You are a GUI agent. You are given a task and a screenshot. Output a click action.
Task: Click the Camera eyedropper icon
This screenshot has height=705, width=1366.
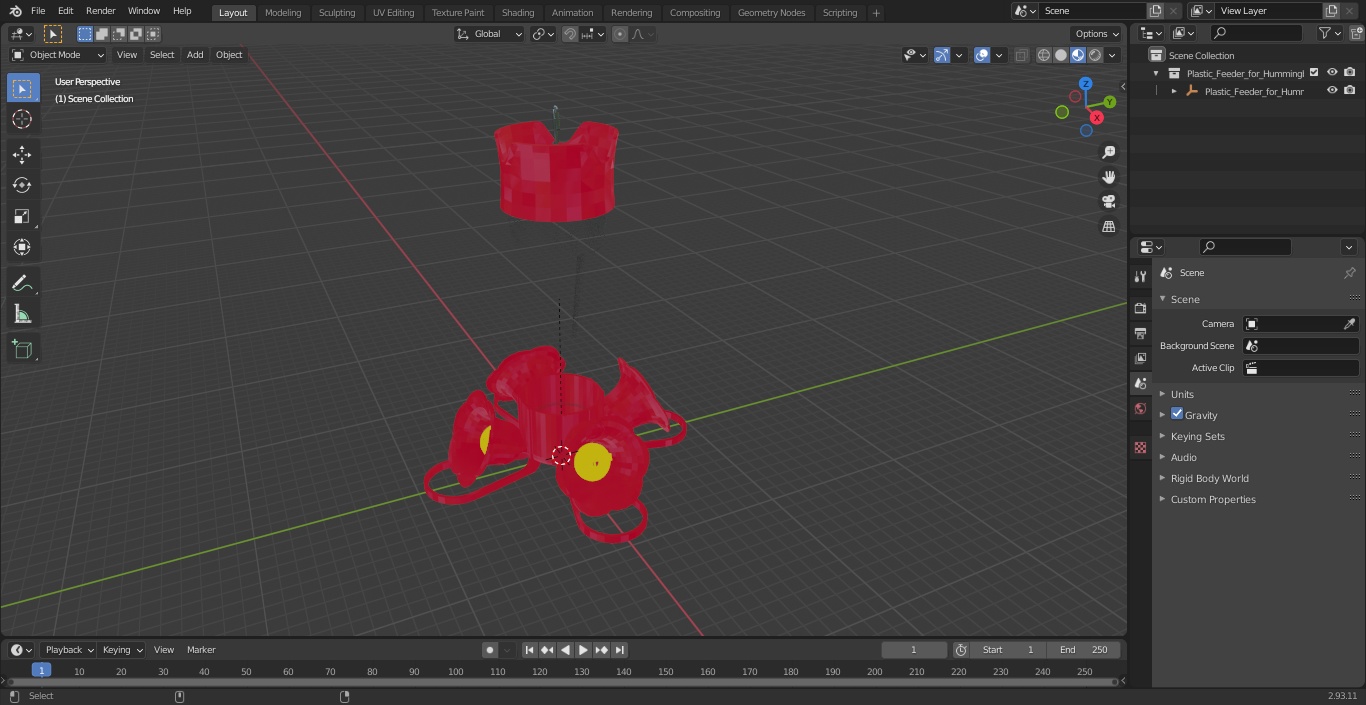click(x=1349, y=324)
